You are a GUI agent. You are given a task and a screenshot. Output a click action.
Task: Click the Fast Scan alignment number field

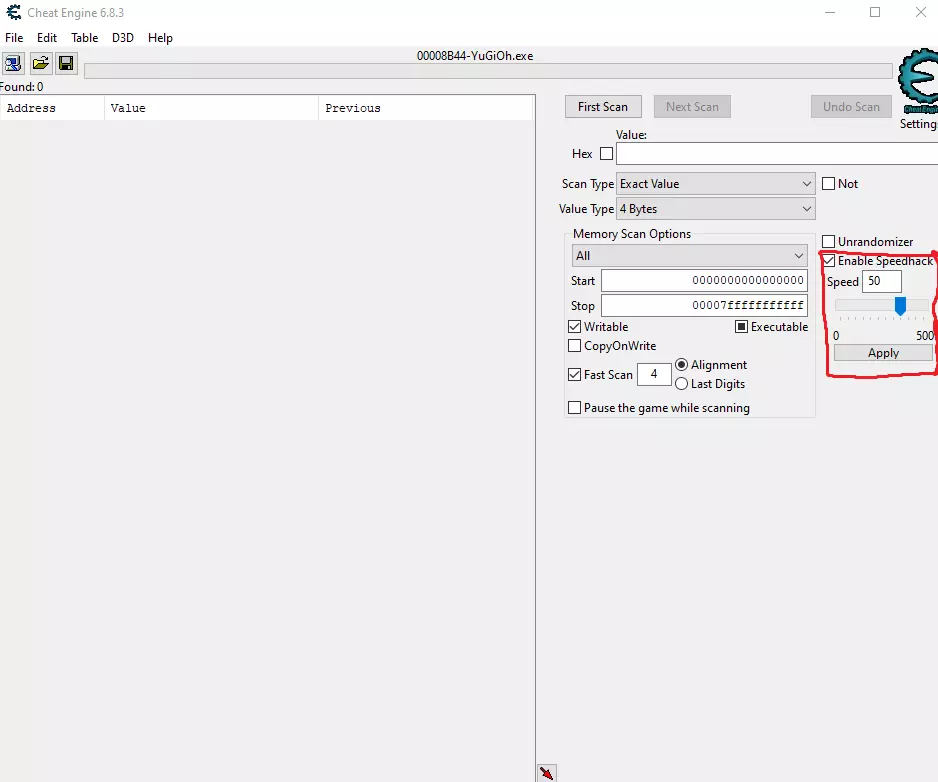point(654,374)
